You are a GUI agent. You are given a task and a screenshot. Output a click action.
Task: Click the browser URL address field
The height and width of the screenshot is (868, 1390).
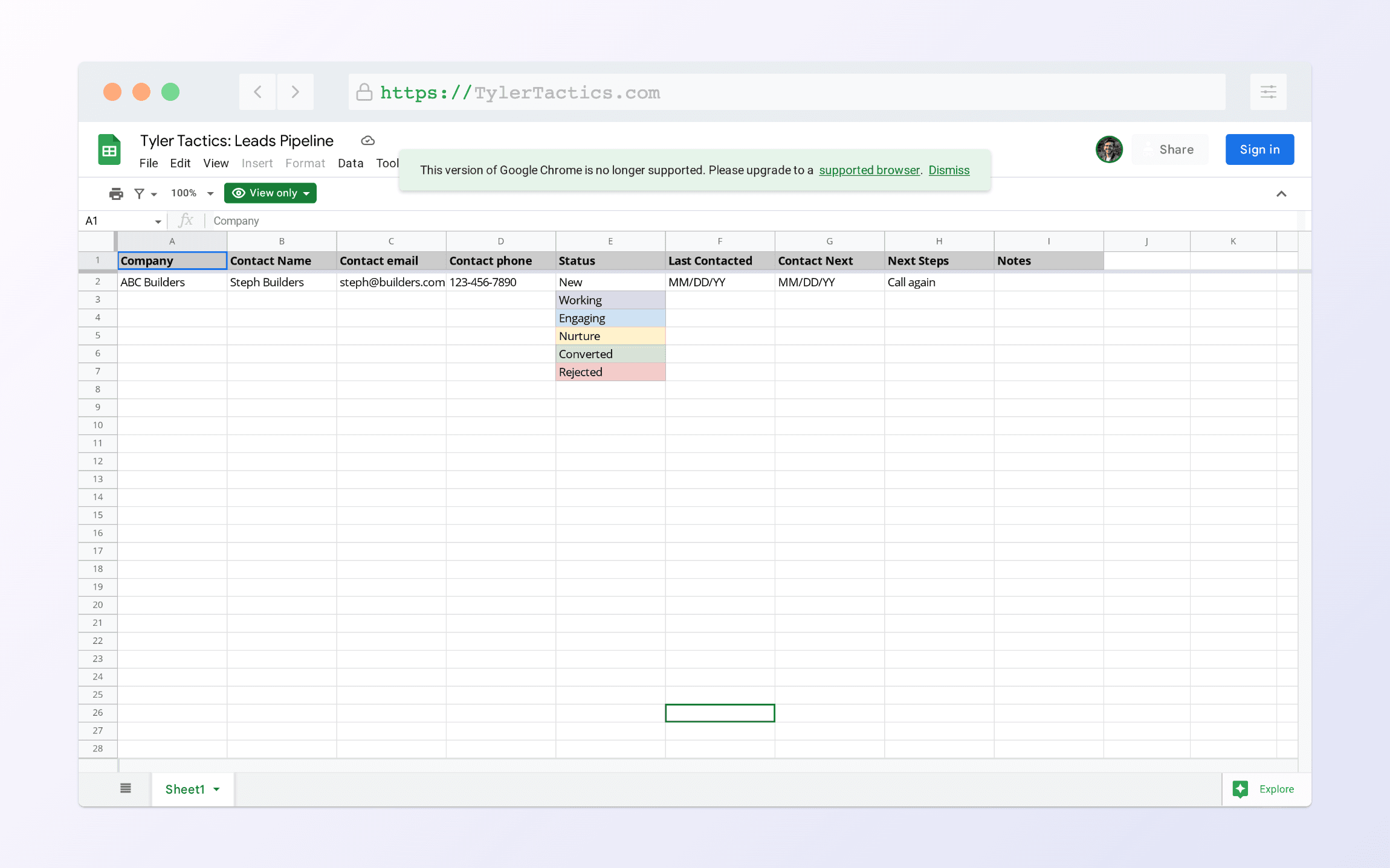pos(786,92)
